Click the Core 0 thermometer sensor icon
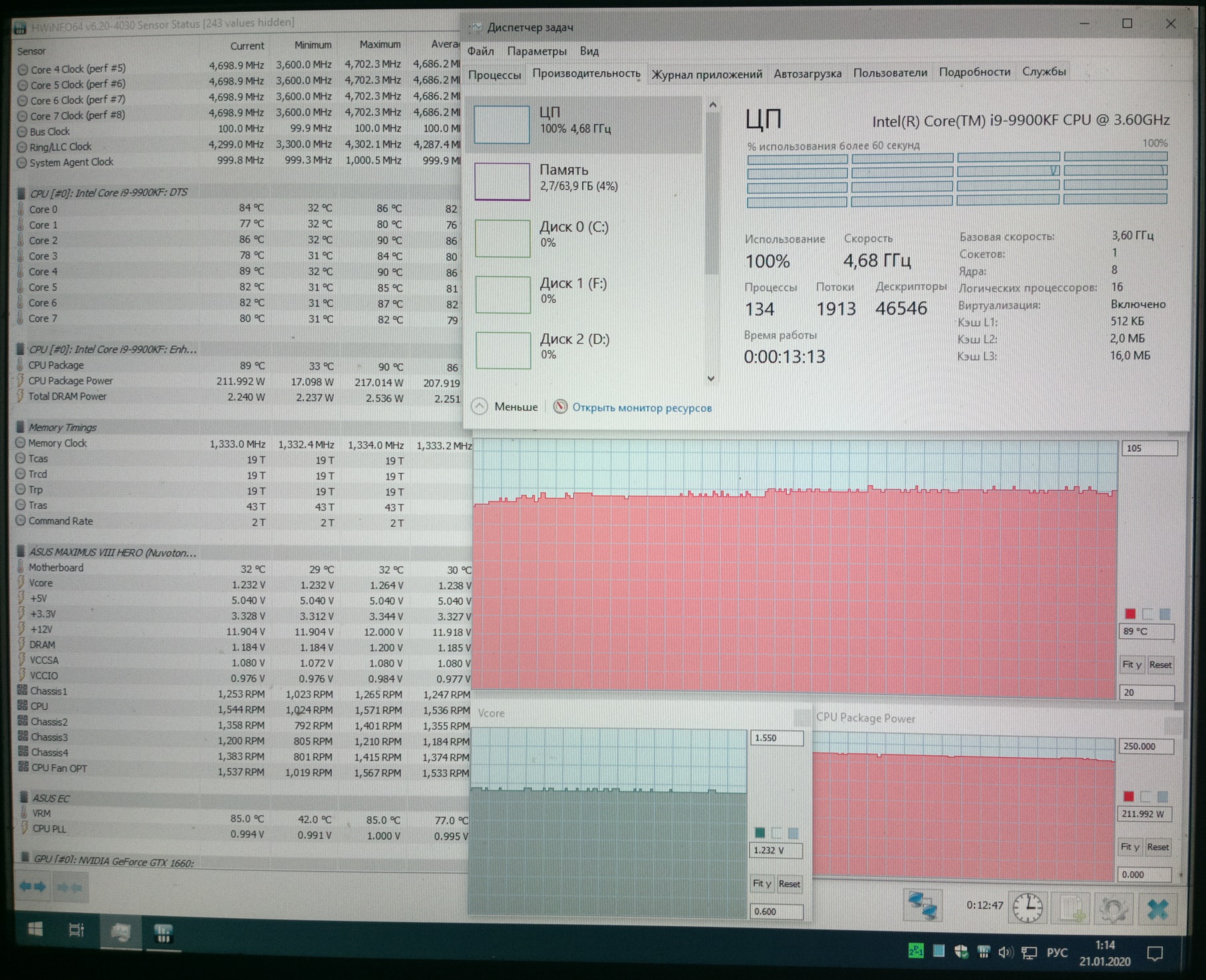Screen dimensions: 1206x980 [x=21, y=209]
